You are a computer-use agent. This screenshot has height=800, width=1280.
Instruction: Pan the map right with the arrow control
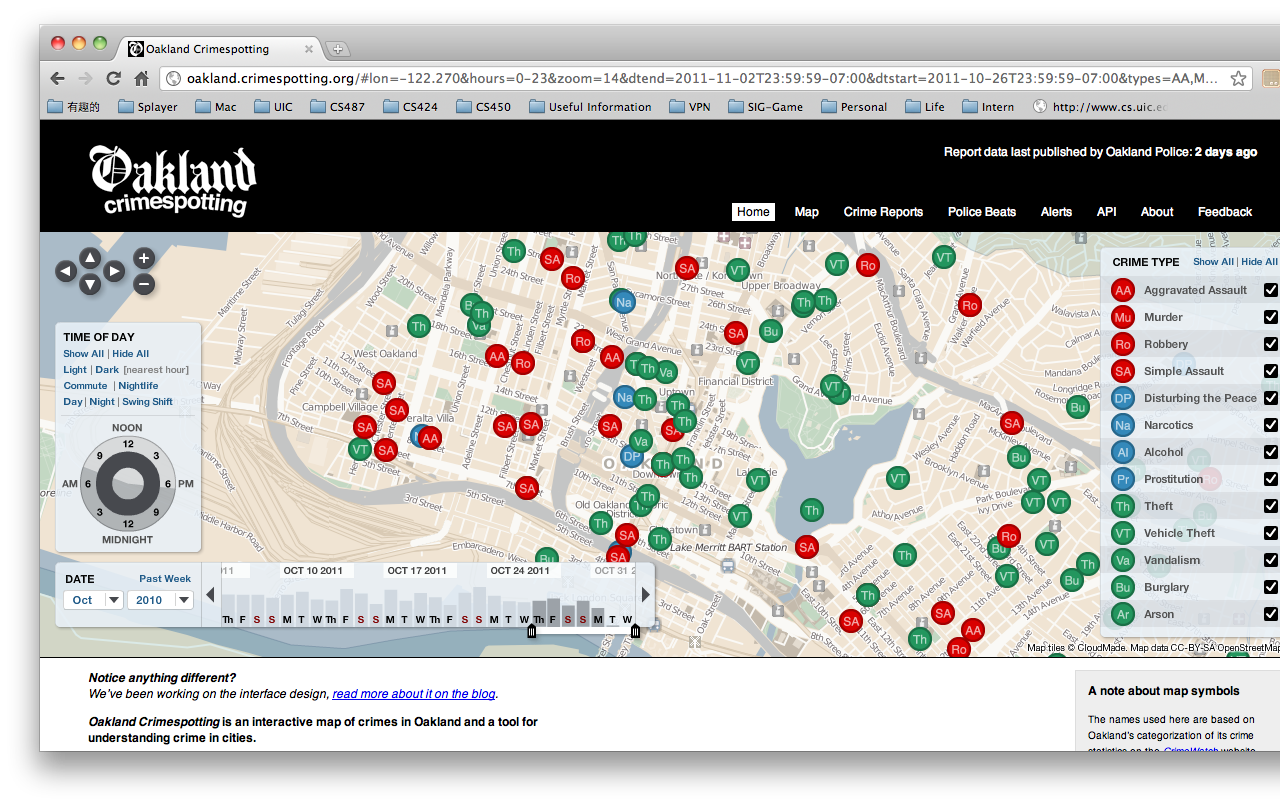pyautogui.click(x=114, y=271)
